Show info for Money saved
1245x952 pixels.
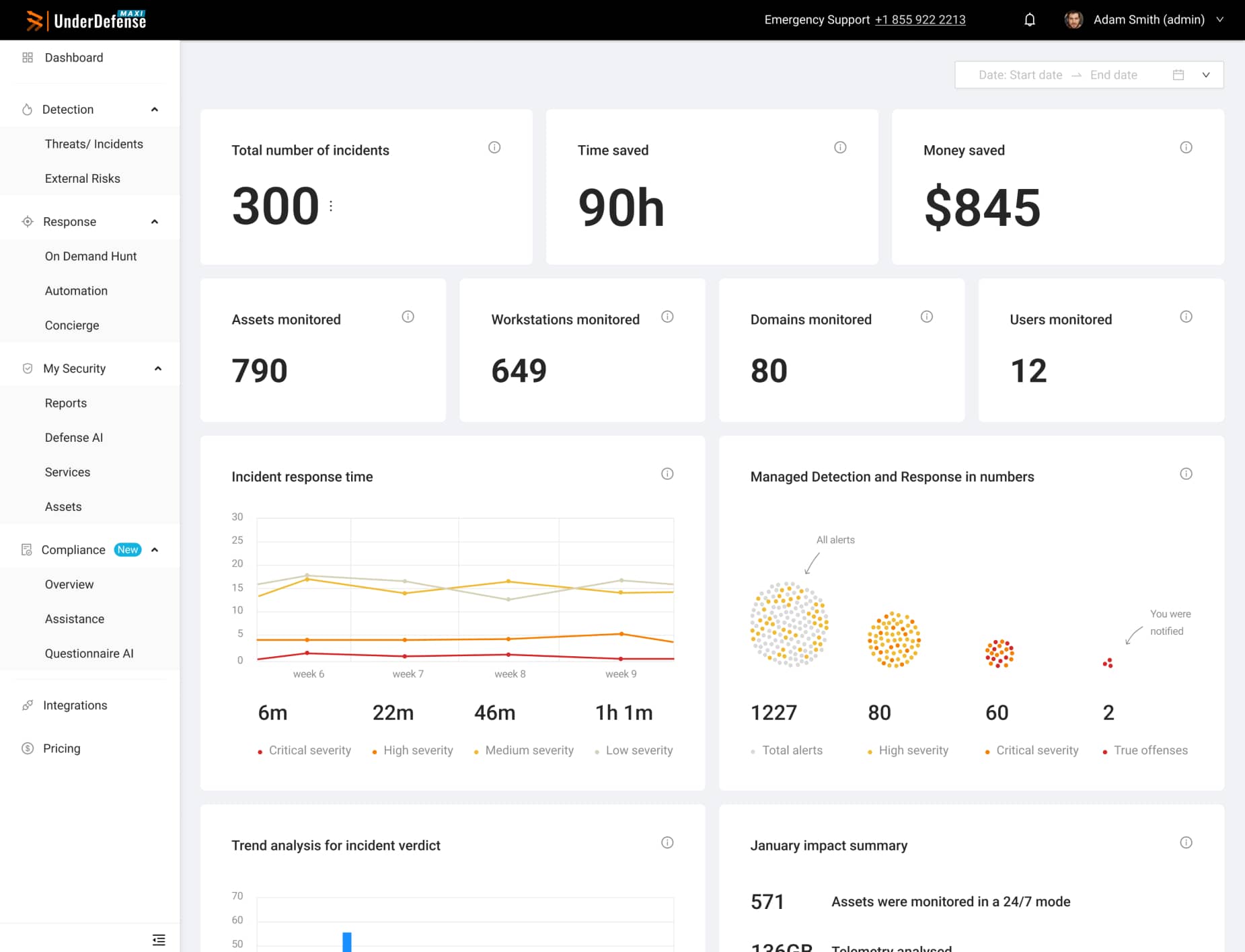pyautogui.click(x=1186, y=147)
